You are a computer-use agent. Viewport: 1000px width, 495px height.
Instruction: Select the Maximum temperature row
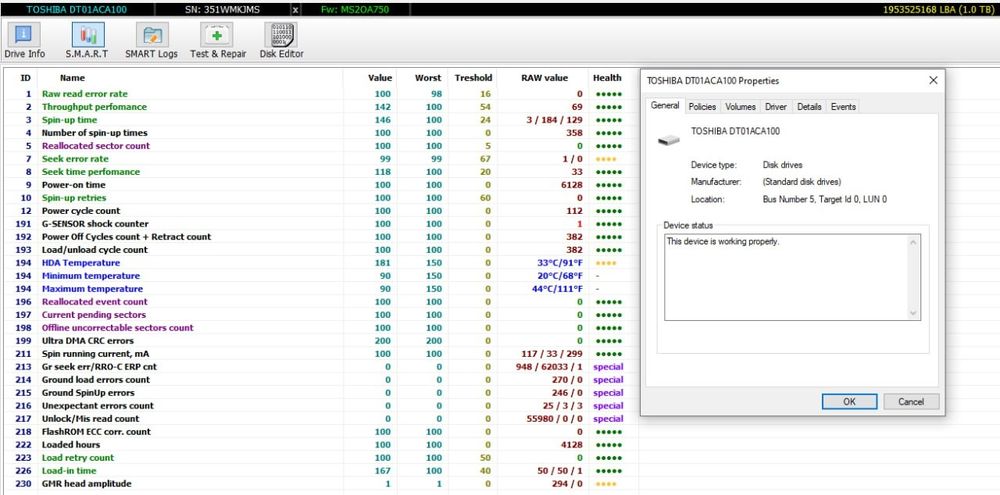321,288
